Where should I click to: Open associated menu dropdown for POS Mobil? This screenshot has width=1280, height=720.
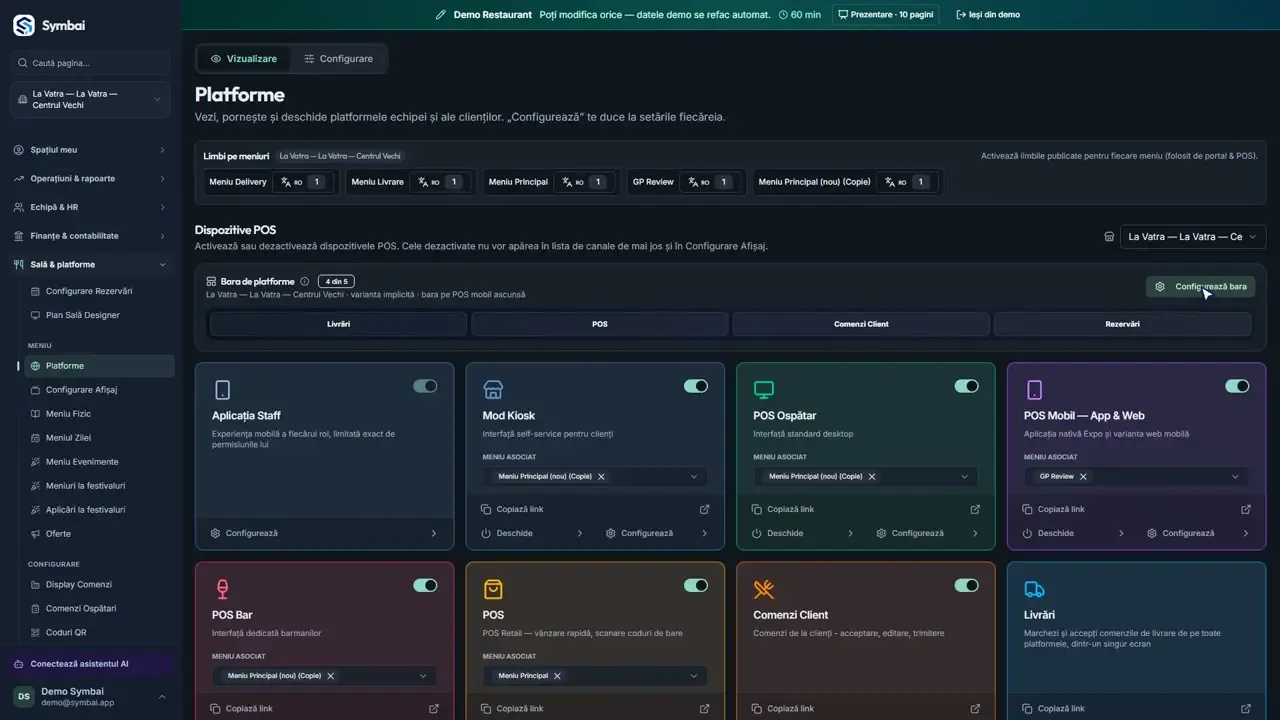pos(1136,477)
